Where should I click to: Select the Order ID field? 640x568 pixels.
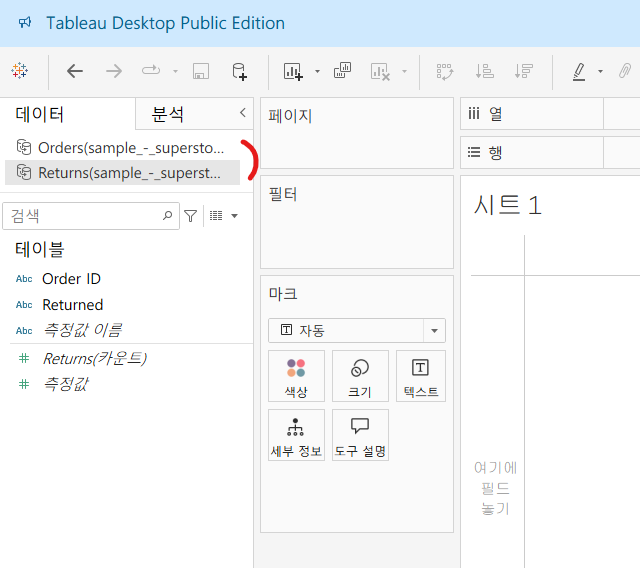click(x=71, y=279)
